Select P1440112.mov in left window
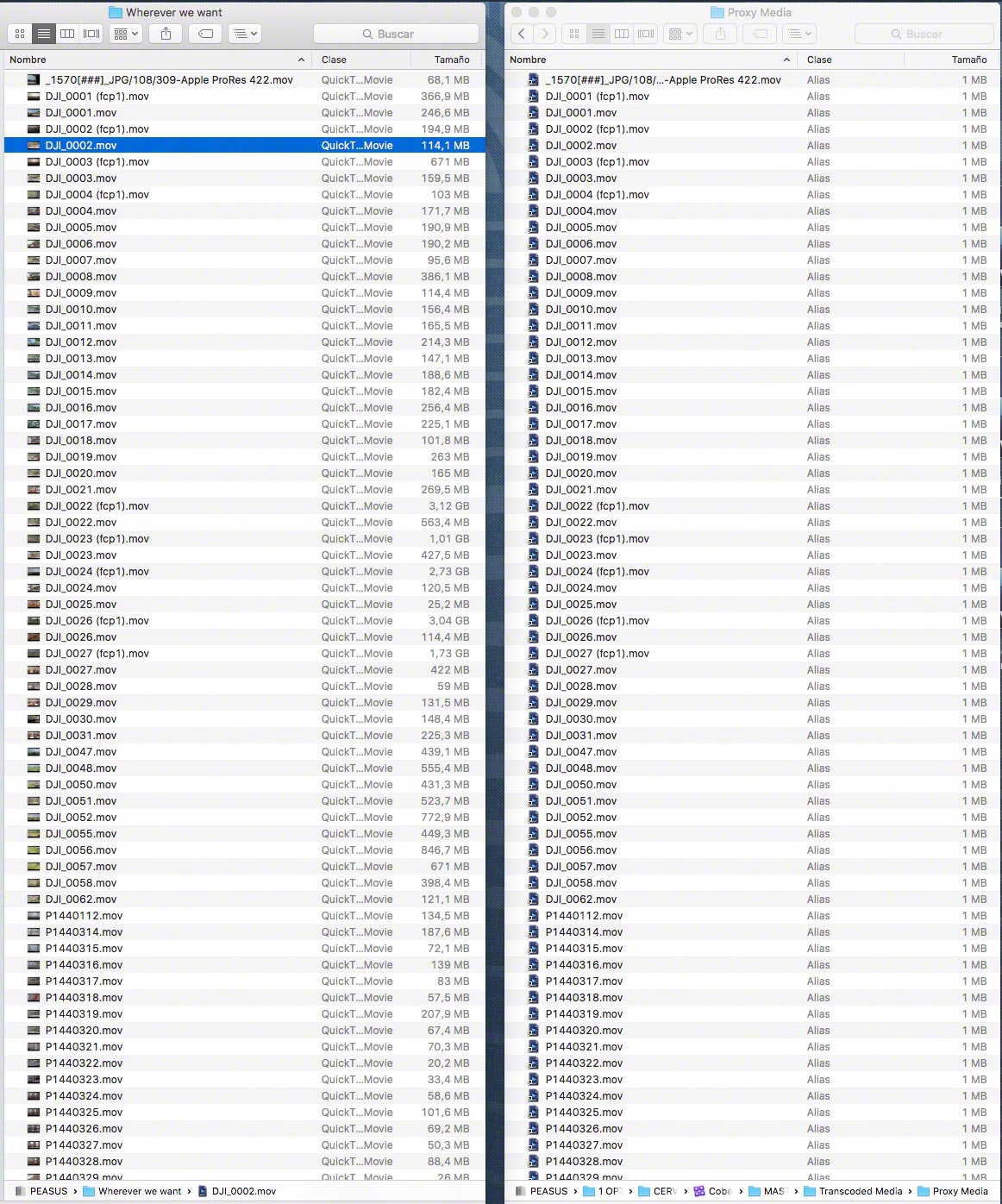The width and height of the screenshot is (1002, 1204). click(245, 916)
